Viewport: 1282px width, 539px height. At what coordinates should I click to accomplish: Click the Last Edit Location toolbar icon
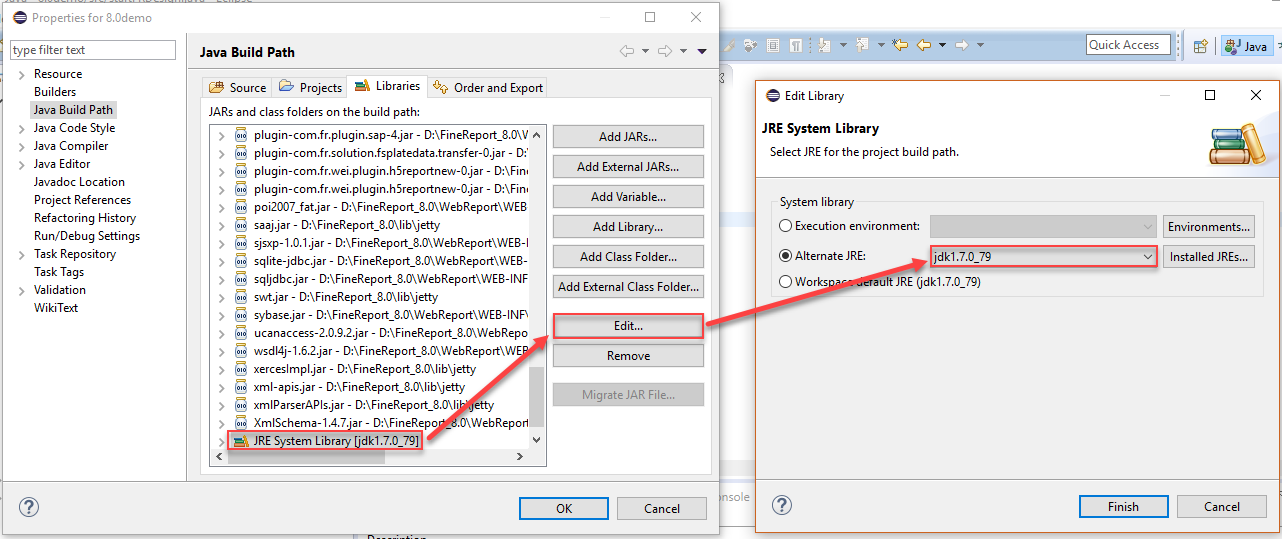[900, 45]
